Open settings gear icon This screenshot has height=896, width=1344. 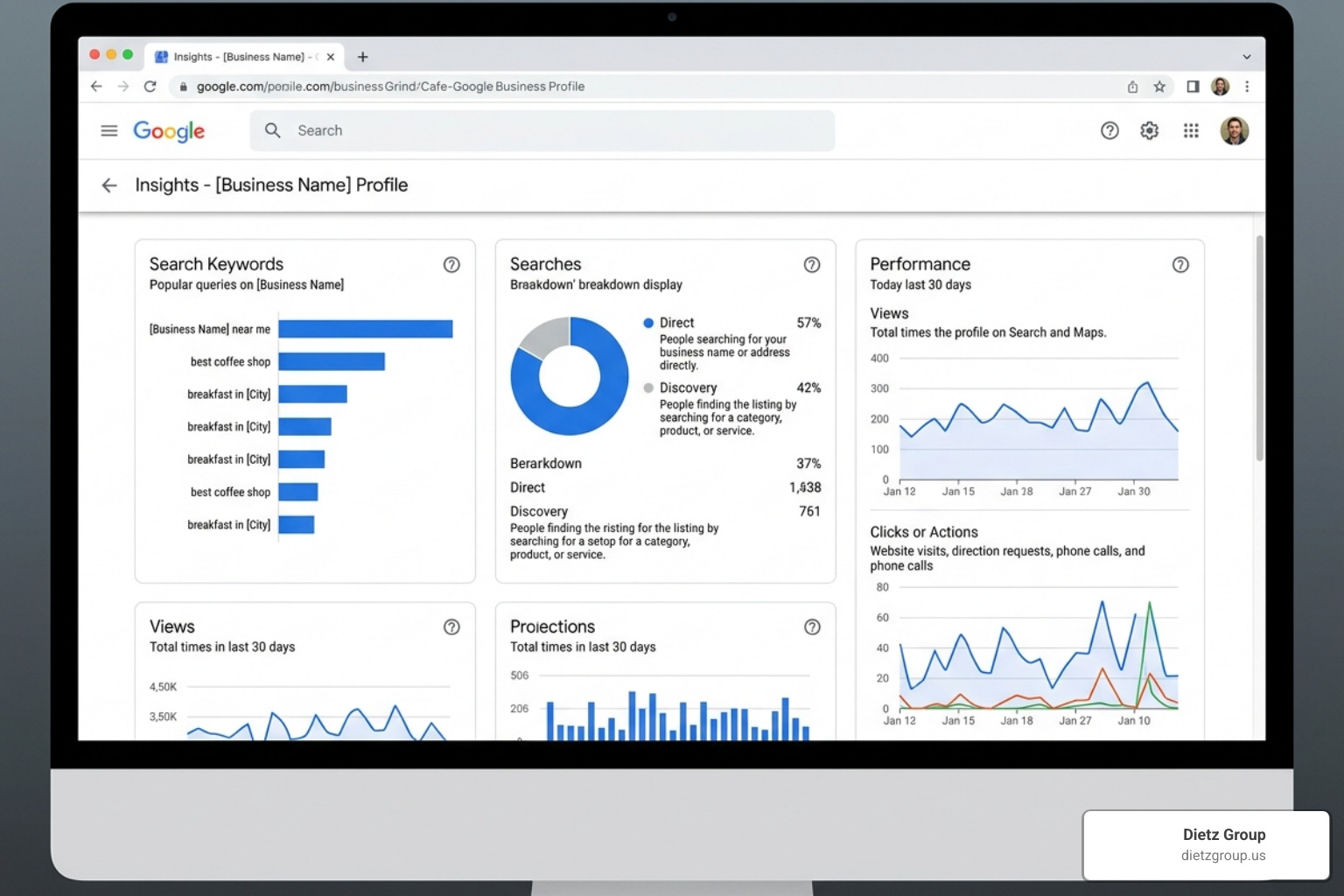pos(1150,130)
